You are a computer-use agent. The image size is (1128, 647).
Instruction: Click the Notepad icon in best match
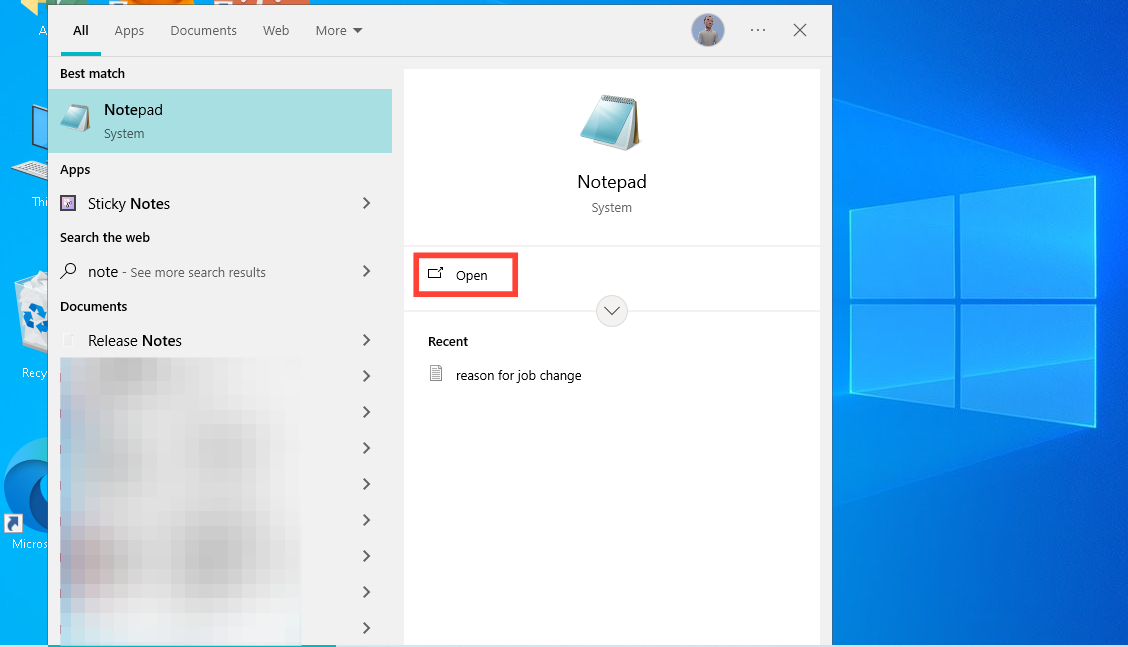click(x=76, y=119)
